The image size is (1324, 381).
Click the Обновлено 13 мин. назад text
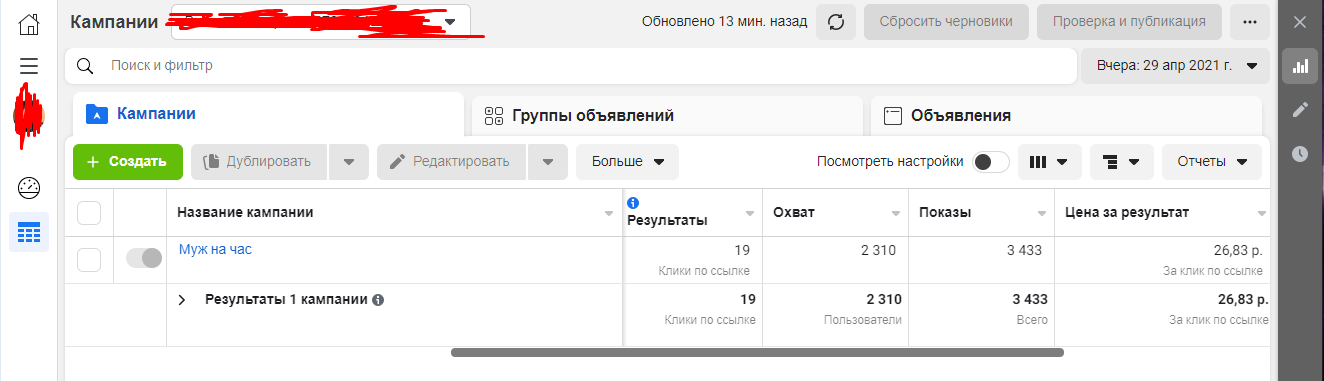pyautogui.click(x=724, y=22)
